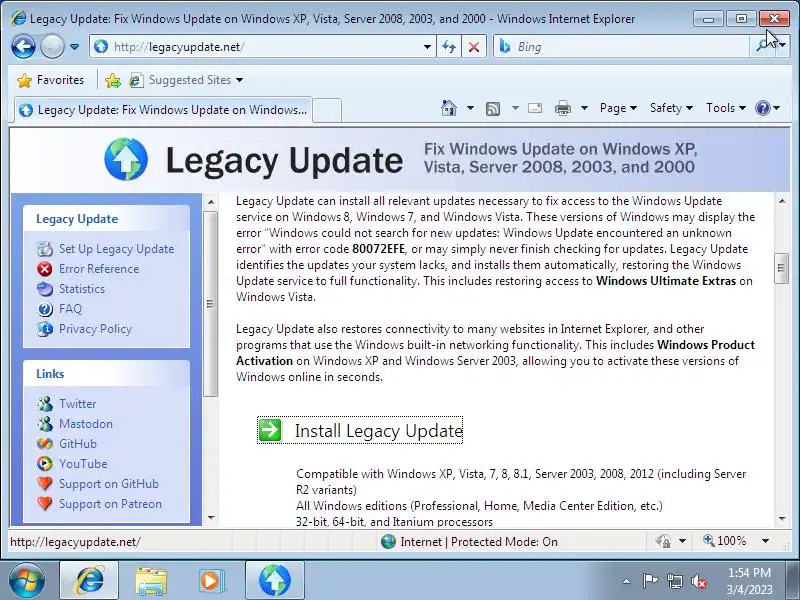Click the Print icon
Viewport: 800px width, 600px height.
point(563,108)
